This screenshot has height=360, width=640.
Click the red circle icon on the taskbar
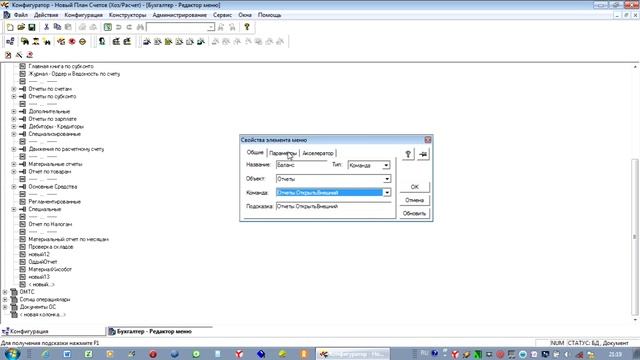pyautogui.click(x=153, y=354)
